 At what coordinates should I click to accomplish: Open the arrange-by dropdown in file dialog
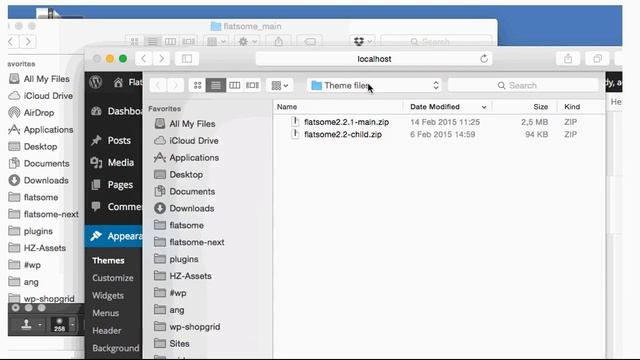[x=280, y=85]
